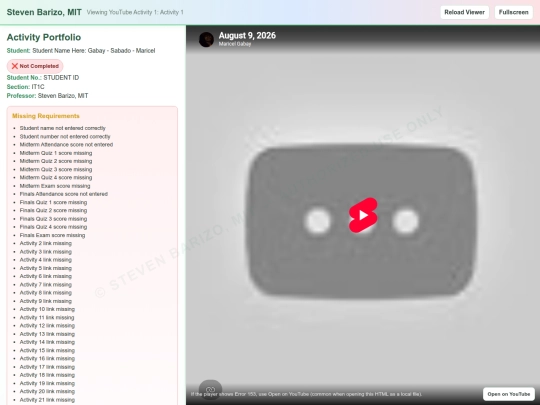This screenshot has width=540, height=405.
Task: Click 'Midterm Quiz 4 score missing' item
Action: 56,178
